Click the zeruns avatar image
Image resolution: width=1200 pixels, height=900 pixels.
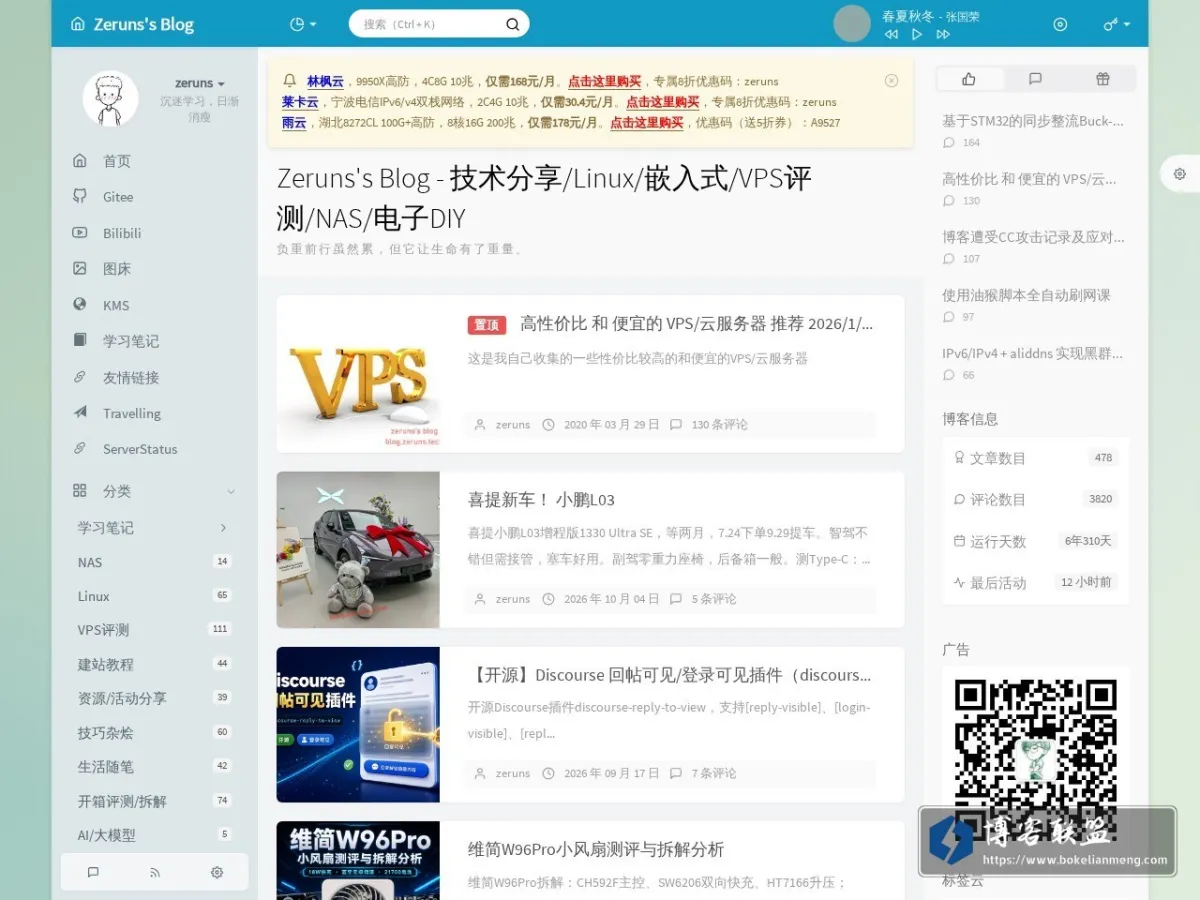click(110, 98)
